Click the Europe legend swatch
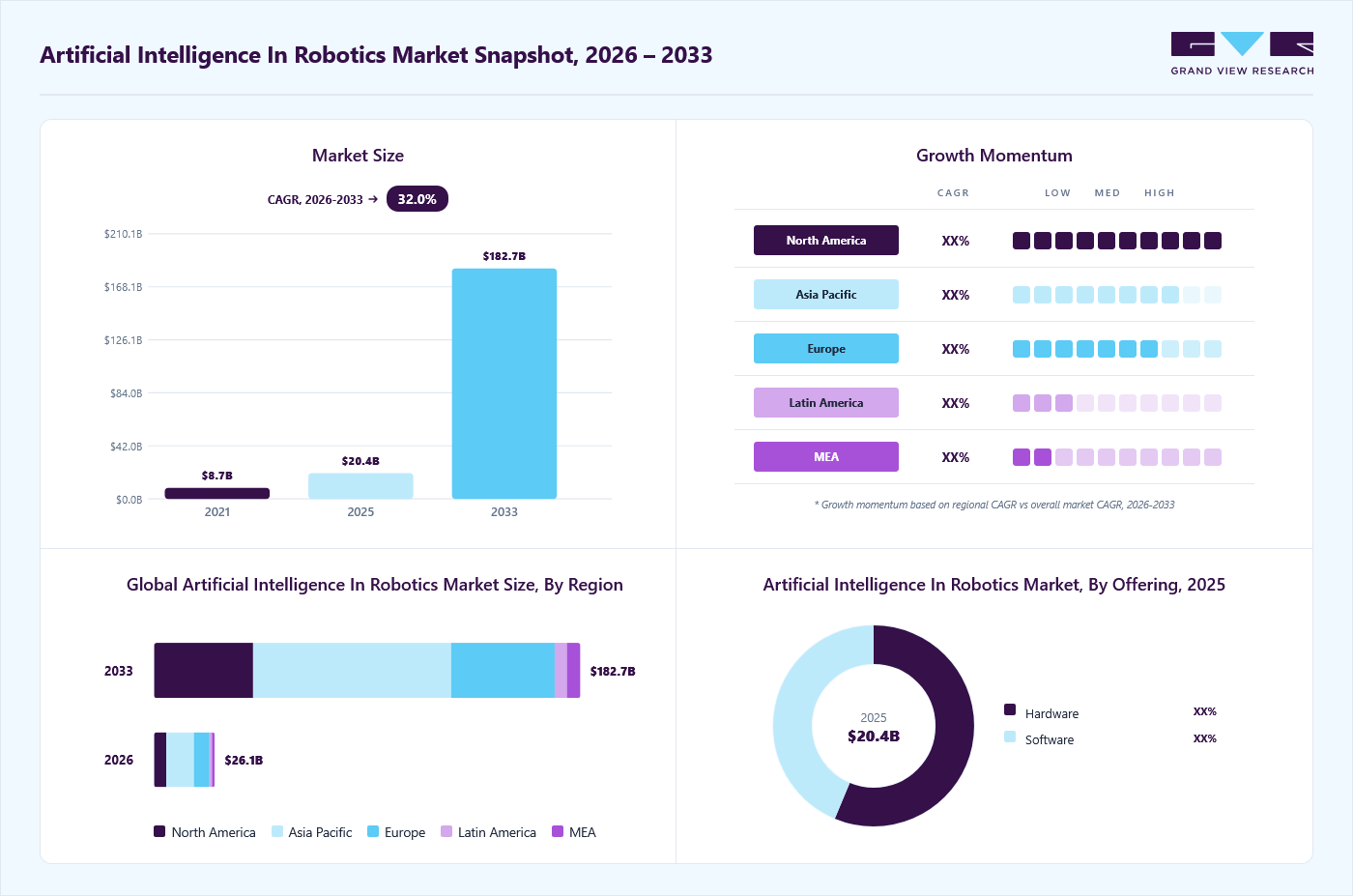 coord(373,831)
